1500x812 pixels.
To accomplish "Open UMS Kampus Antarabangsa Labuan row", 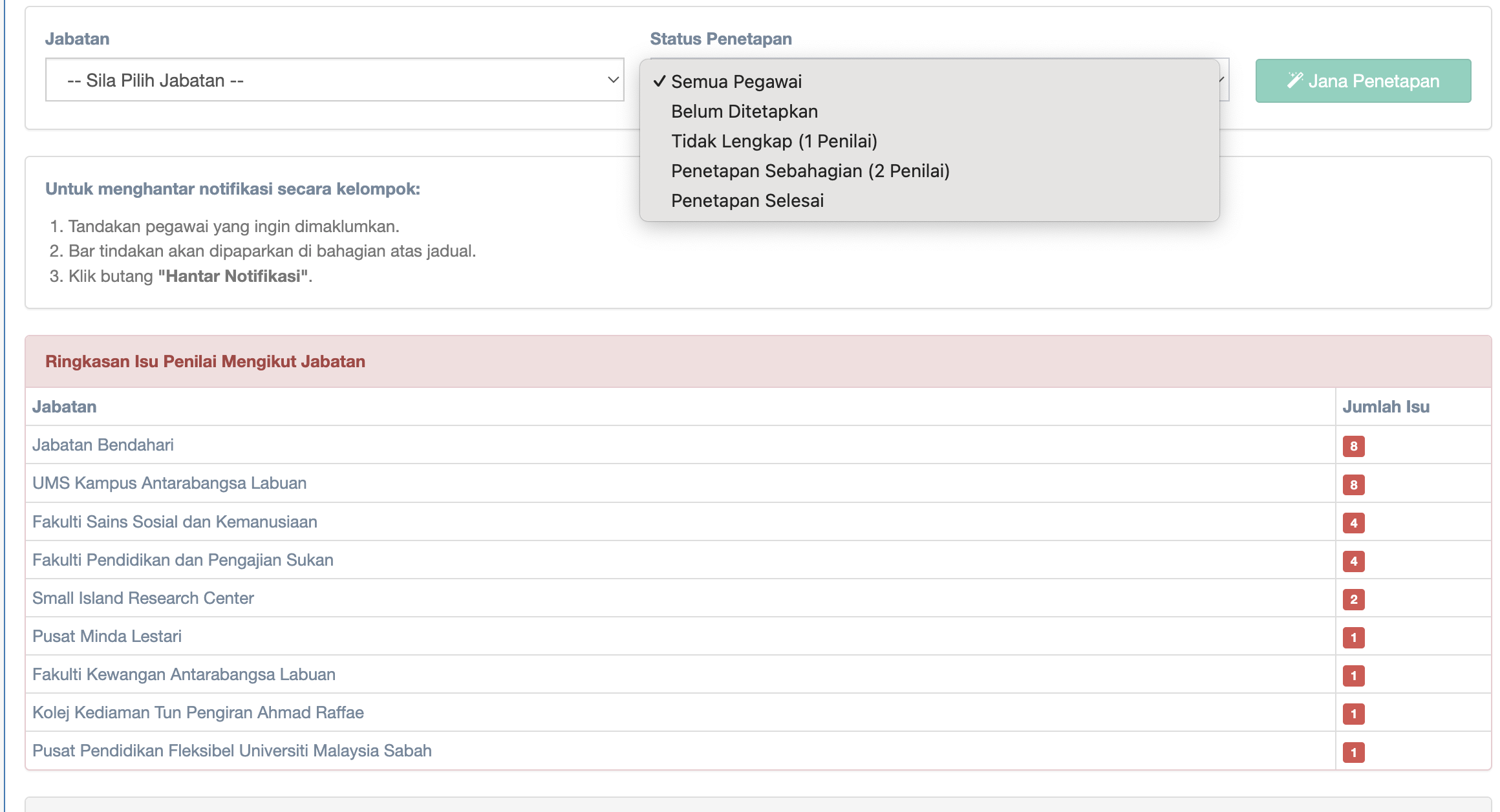I will 169,483.
